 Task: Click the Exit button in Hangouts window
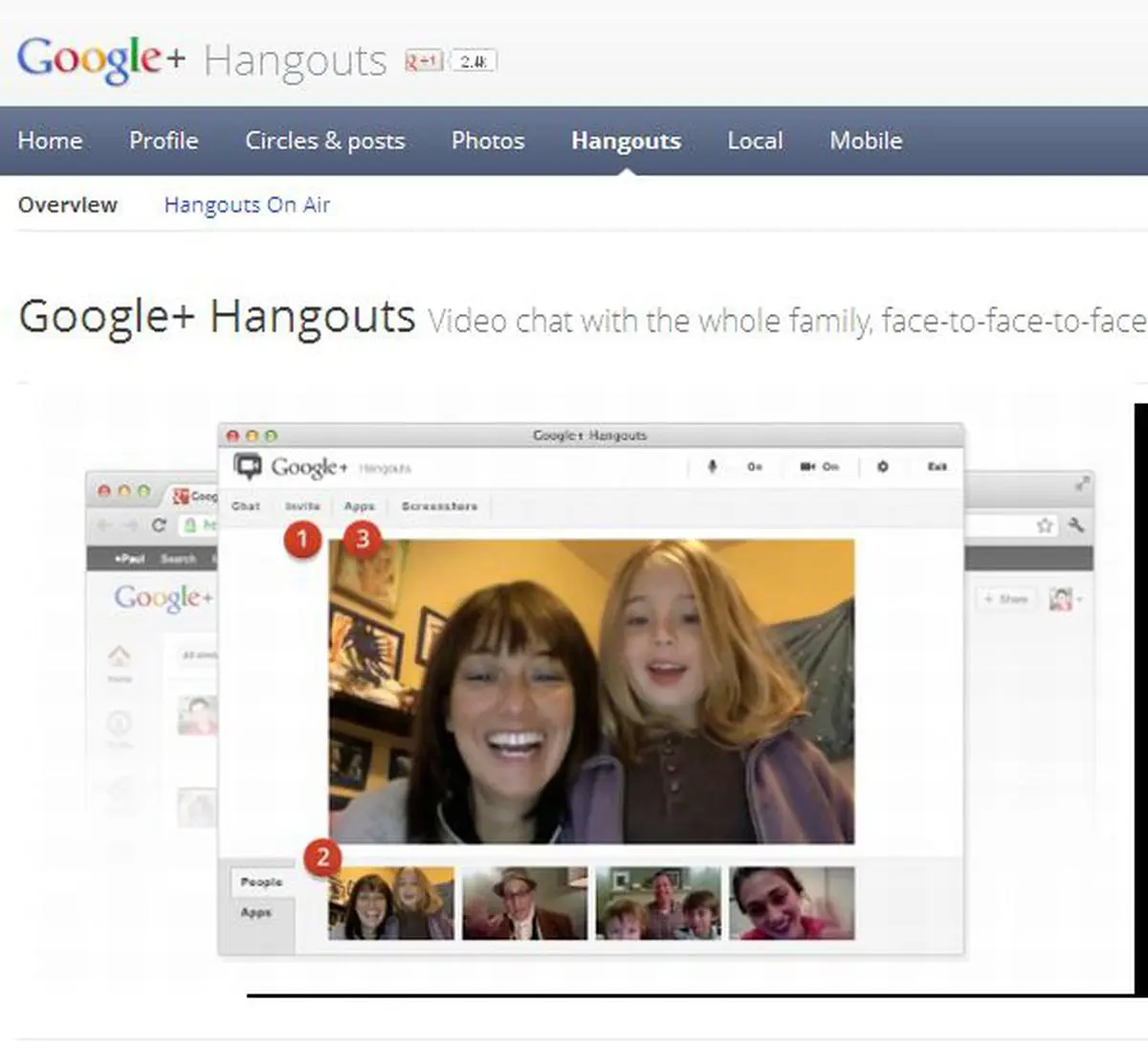point(937,466)
